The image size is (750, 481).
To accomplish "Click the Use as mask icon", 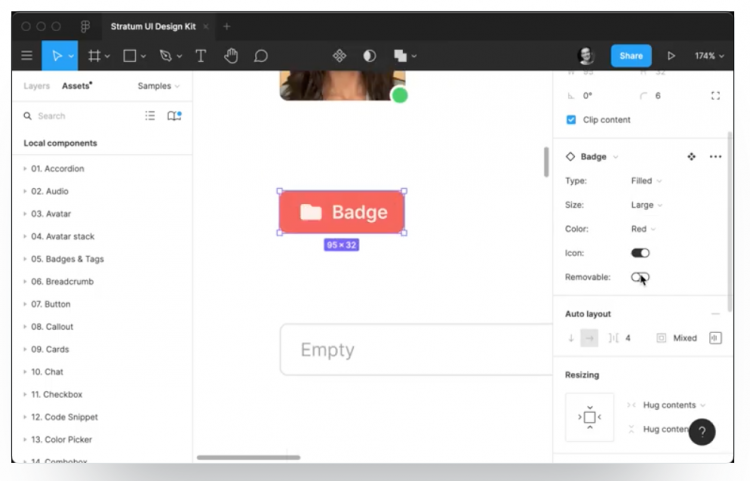I will click(369, 56).
